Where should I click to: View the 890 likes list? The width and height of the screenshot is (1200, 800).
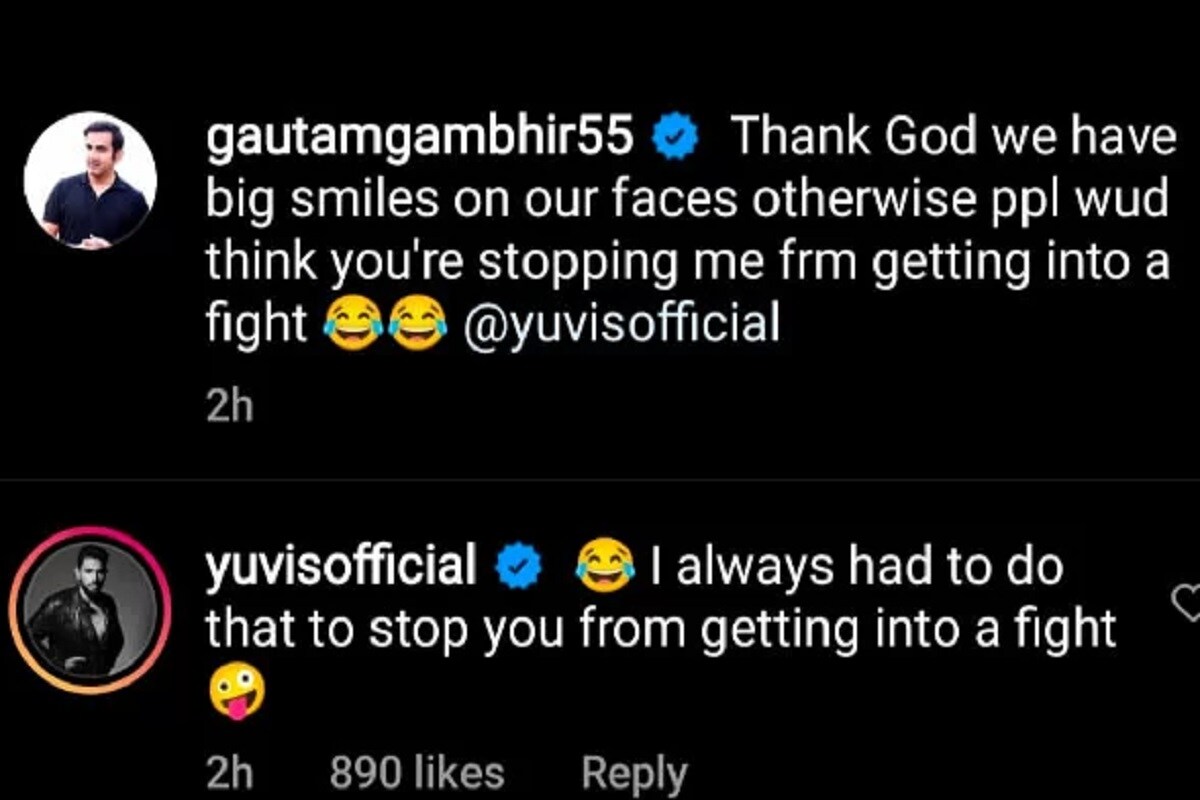click(x=416, y=773)
